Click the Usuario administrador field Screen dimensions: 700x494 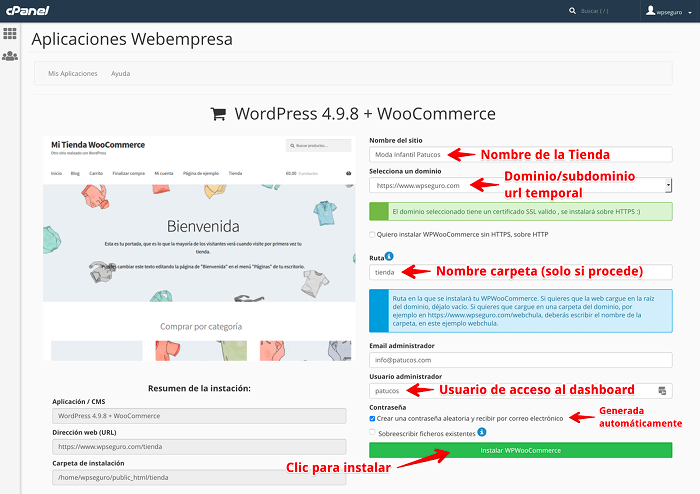521,391
